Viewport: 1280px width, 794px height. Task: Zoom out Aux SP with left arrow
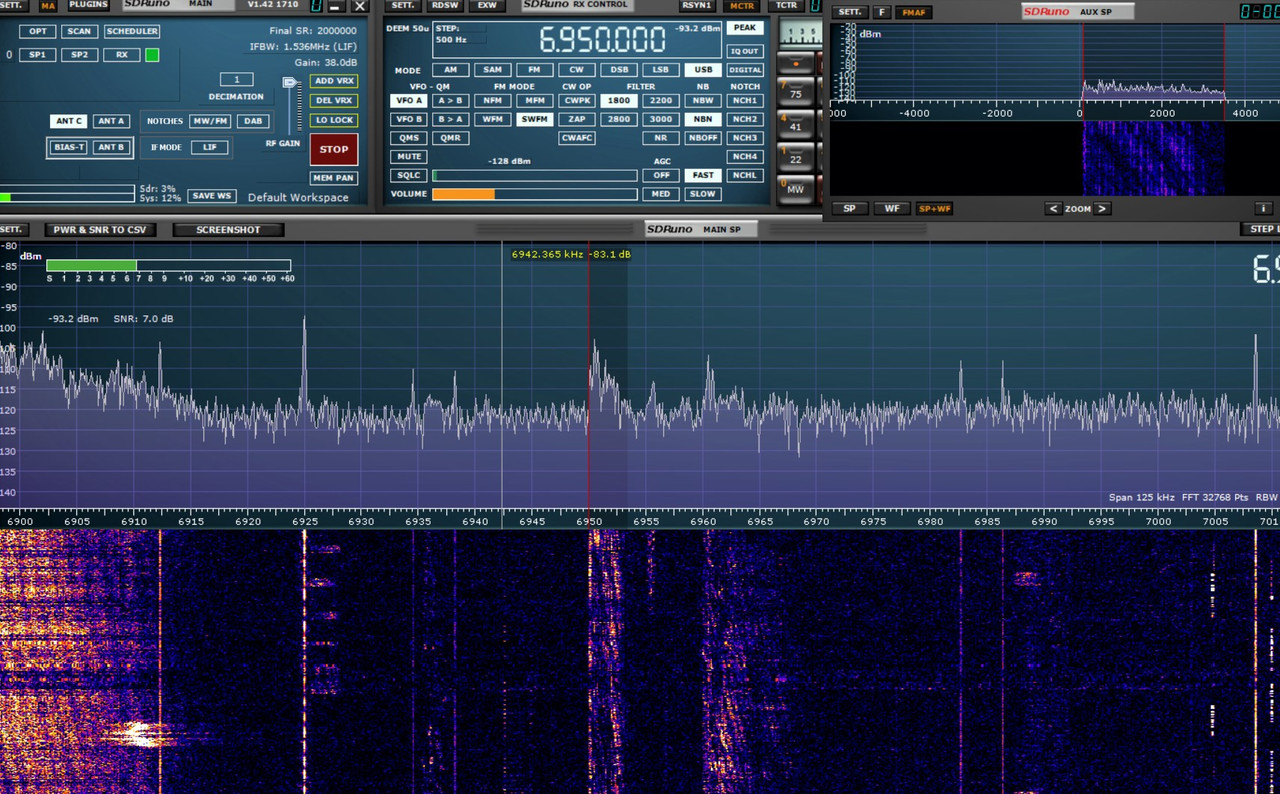pyautogui.click(x=1053, y=209)
